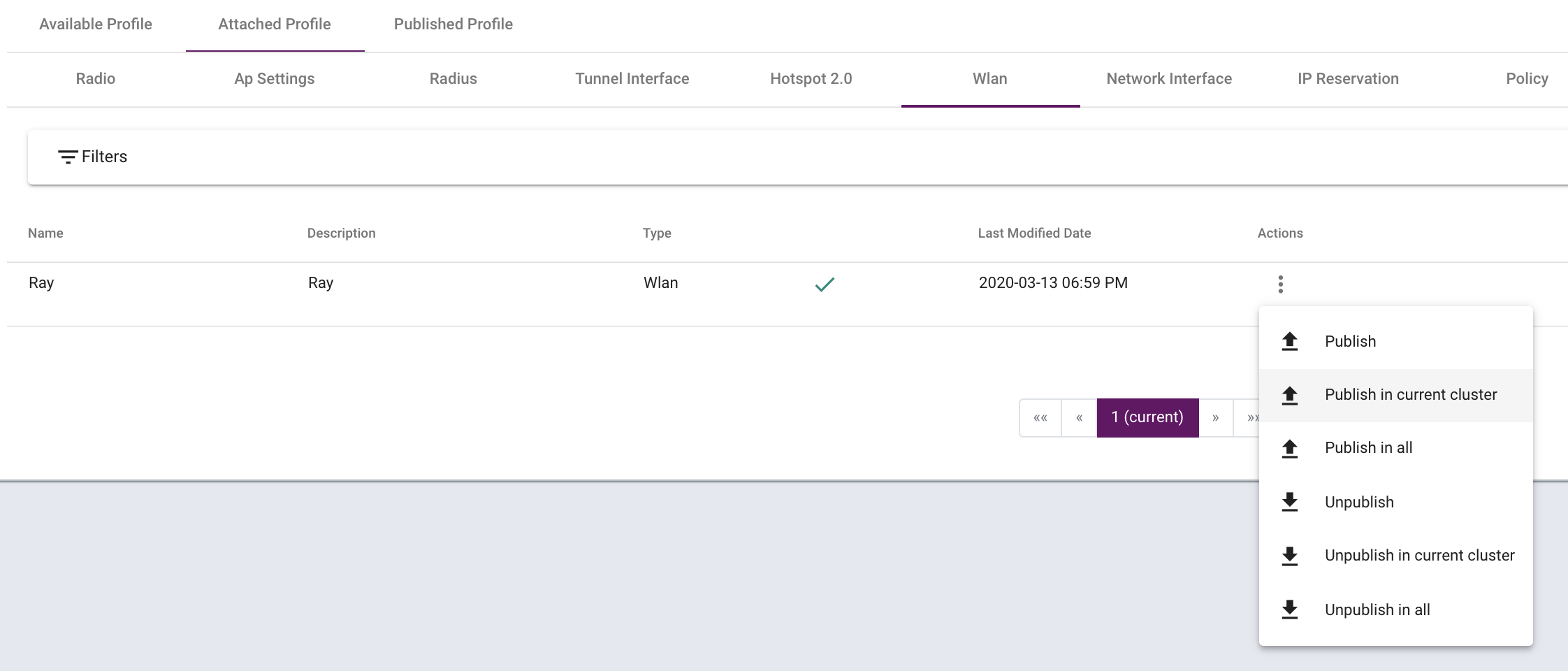Click download icon for Unpublish in current cluster
1568x671 pixels.
point(1290,556)
